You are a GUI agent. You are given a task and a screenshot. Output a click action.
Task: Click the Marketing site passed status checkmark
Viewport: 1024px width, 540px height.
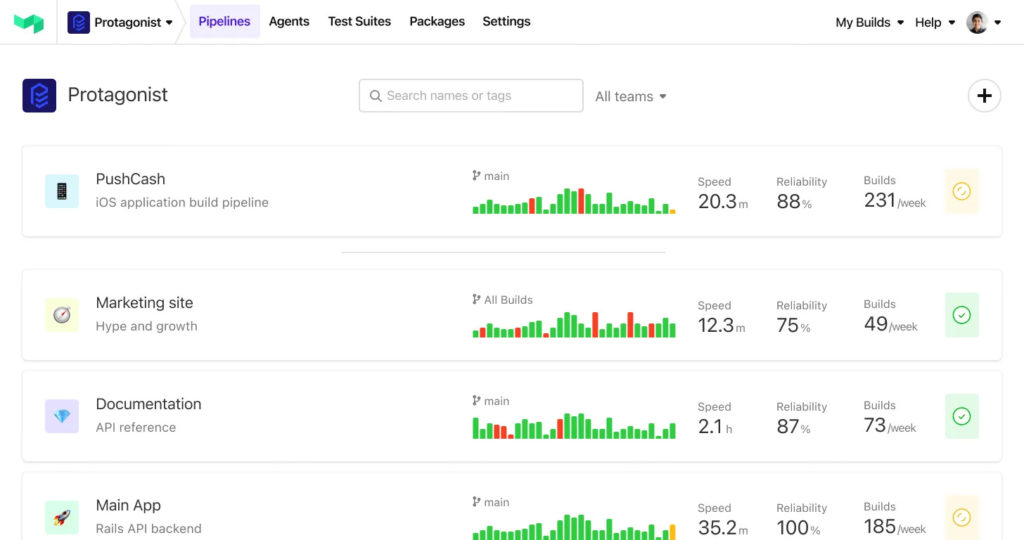[961, 315]
